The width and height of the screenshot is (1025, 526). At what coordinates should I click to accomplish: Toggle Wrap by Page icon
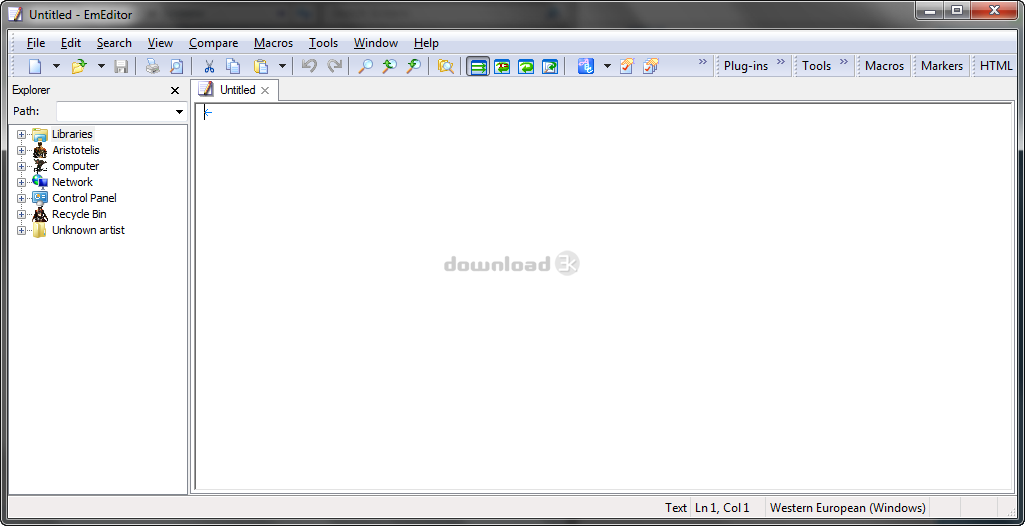(550, 66)
